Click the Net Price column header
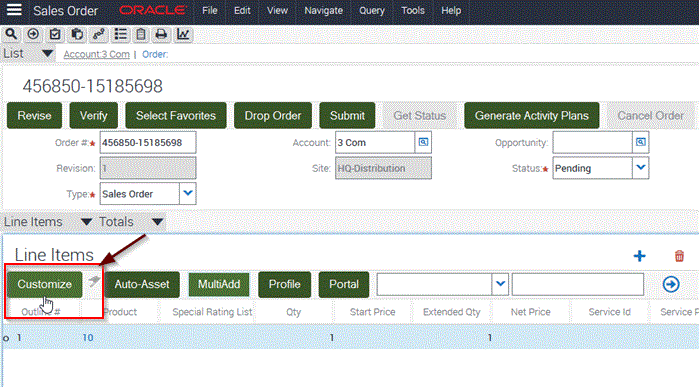Image resolution: width=699 pixels, height=387 pixels. coord(530,312)
